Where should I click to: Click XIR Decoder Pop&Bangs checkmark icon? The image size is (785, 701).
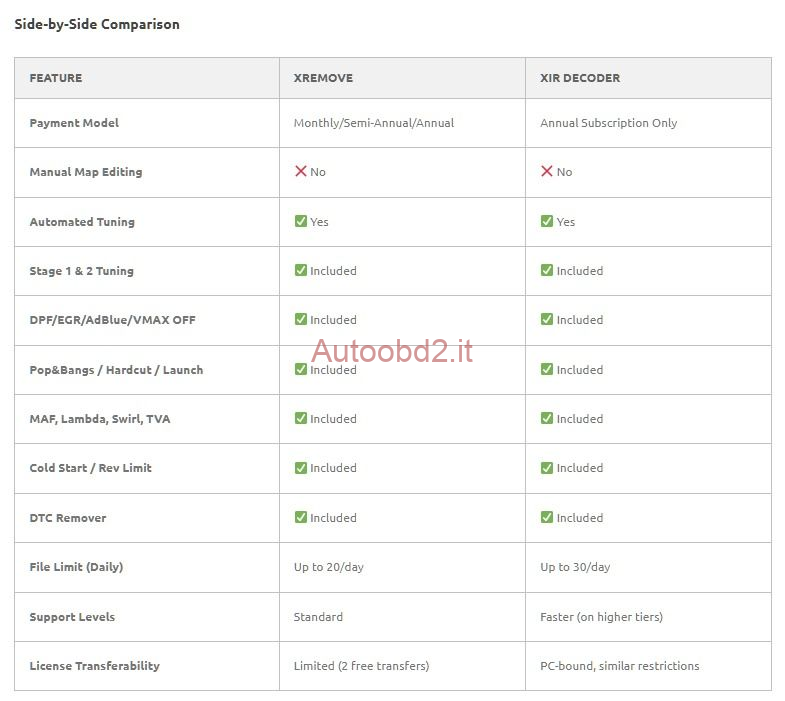(547, 369)
